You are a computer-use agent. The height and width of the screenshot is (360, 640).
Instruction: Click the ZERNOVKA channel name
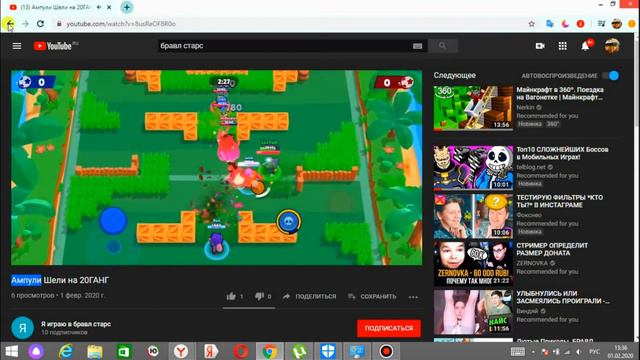pos(532,263)
